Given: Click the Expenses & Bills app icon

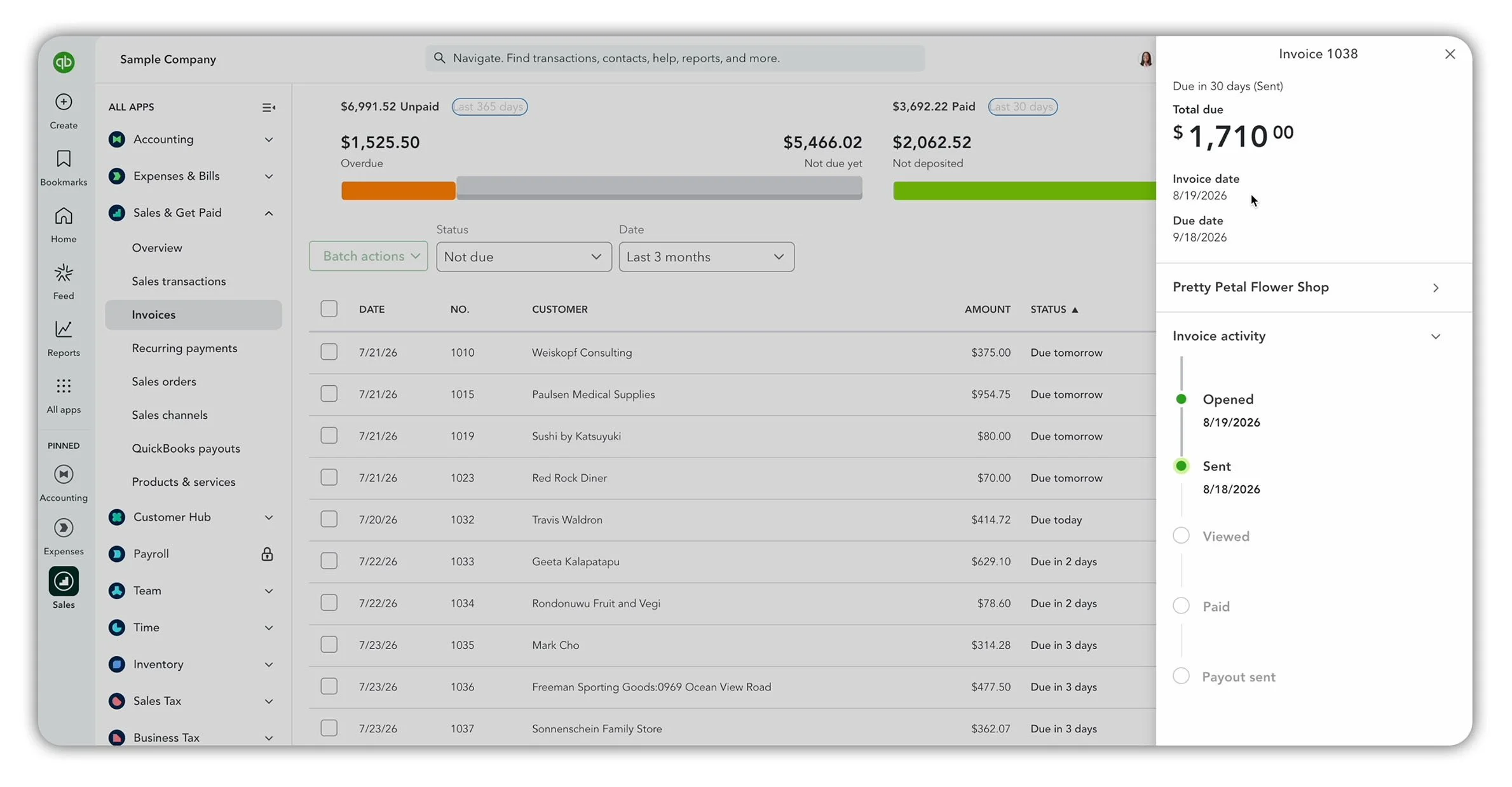Looking at the screenshot, I should click(117, 176).
